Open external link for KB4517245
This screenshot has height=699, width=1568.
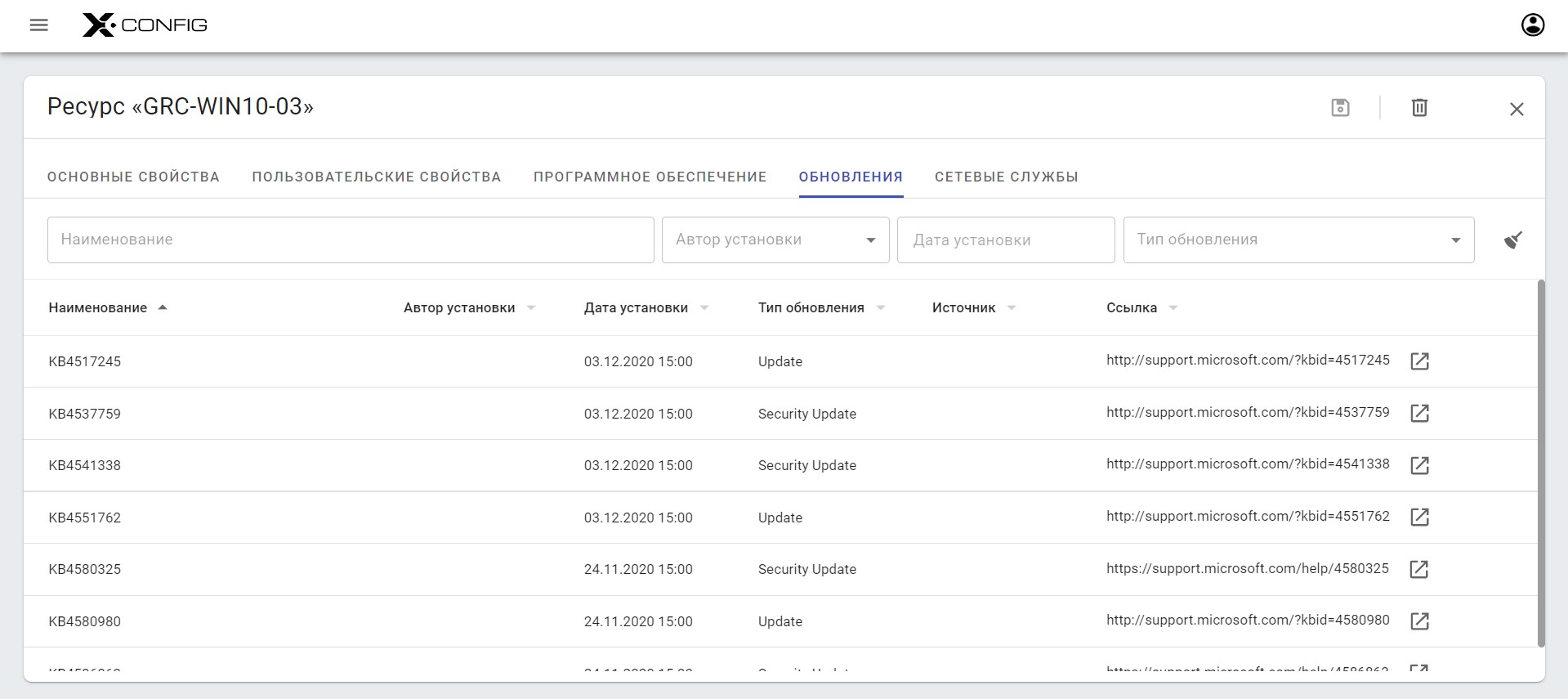(1419, 361)
